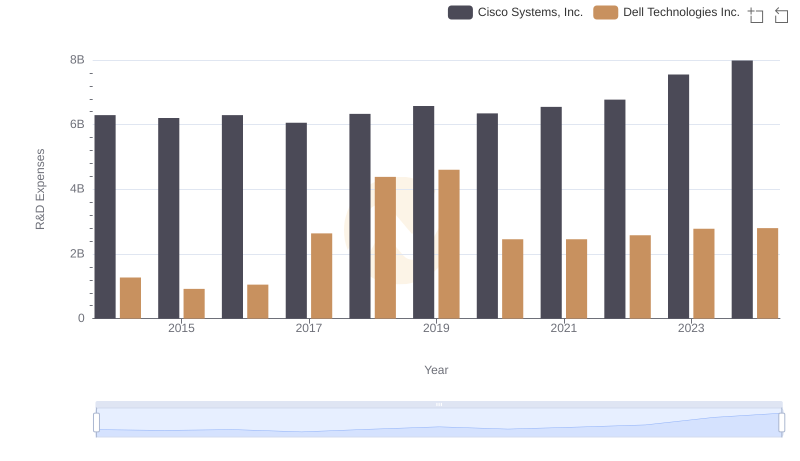Image resolution: width=800 pixels, height=461 pixels.
Task: Click the R&D Expenses axis title
Action: click(40, 189)
